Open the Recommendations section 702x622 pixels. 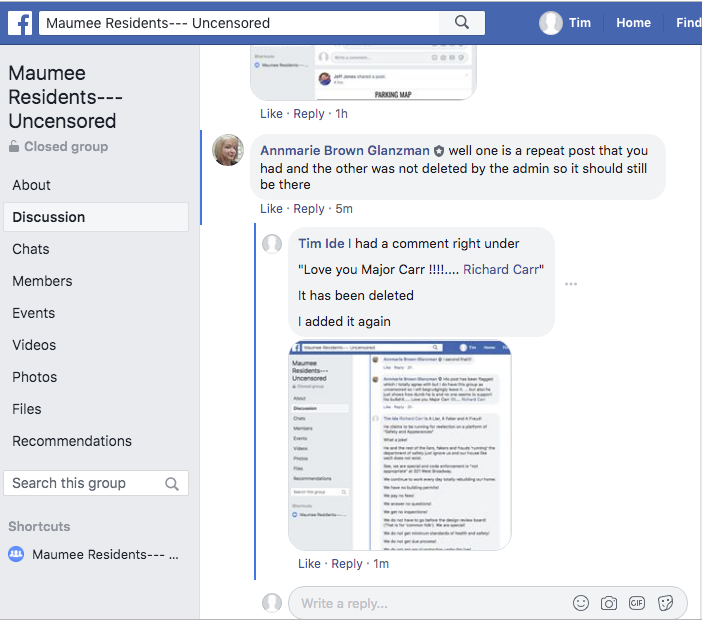(72, 441)
